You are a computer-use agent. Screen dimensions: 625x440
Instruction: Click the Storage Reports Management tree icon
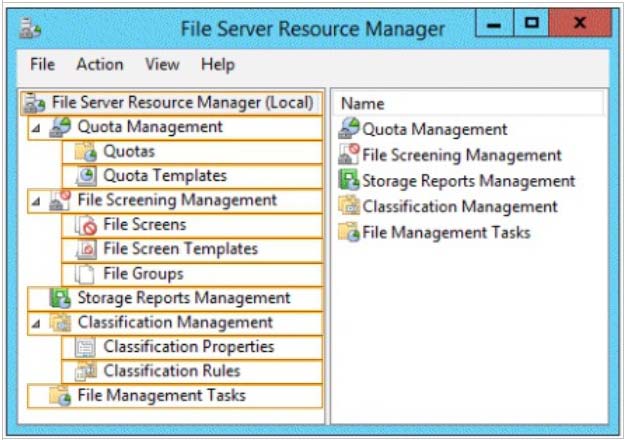(x=60, y=298)
